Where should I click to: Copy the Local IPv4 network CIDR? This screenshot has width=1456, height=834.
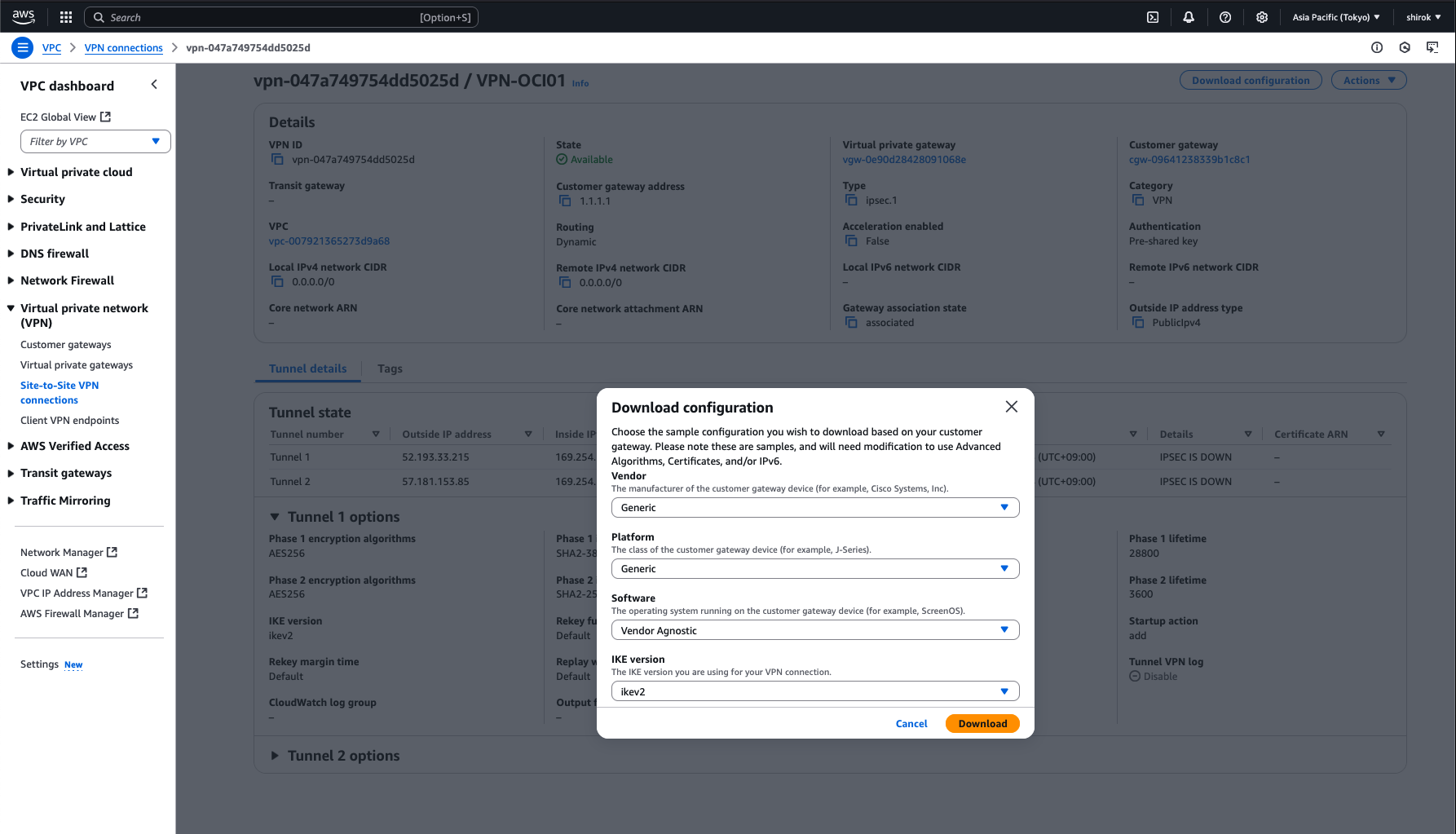(x=277, y=281)
